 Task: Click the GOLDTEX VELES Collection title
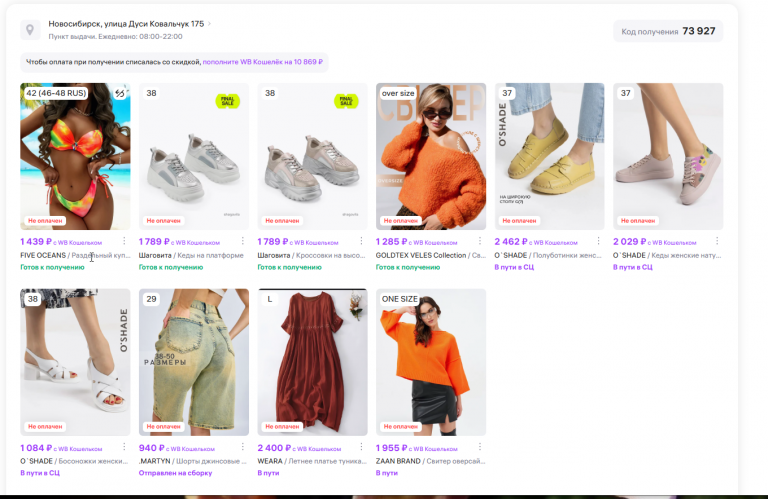pyautogui.click(x=431, y=255)
